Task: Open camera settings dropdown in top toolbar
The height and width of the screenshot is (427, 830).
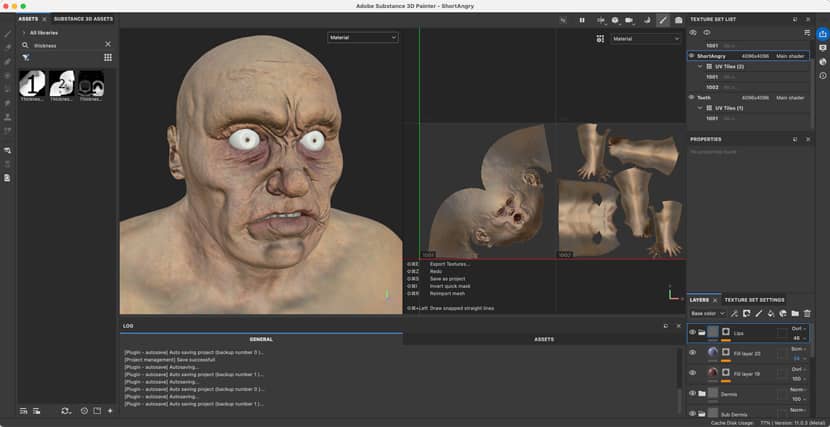Action: pos(629,20)
